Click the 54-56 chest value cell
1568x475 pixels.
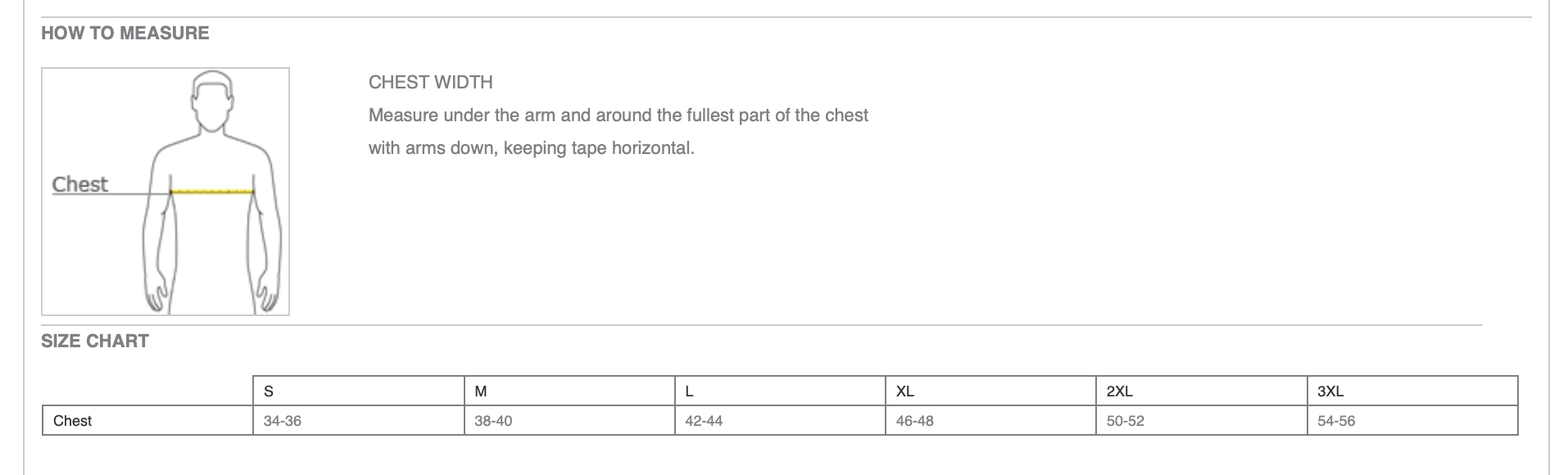tap(1412, 420)
